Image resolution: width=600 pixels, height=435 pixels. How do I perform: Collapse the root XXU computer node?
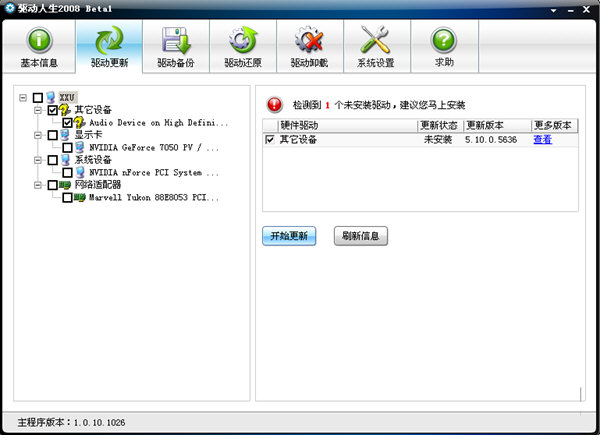pos(24,98)
